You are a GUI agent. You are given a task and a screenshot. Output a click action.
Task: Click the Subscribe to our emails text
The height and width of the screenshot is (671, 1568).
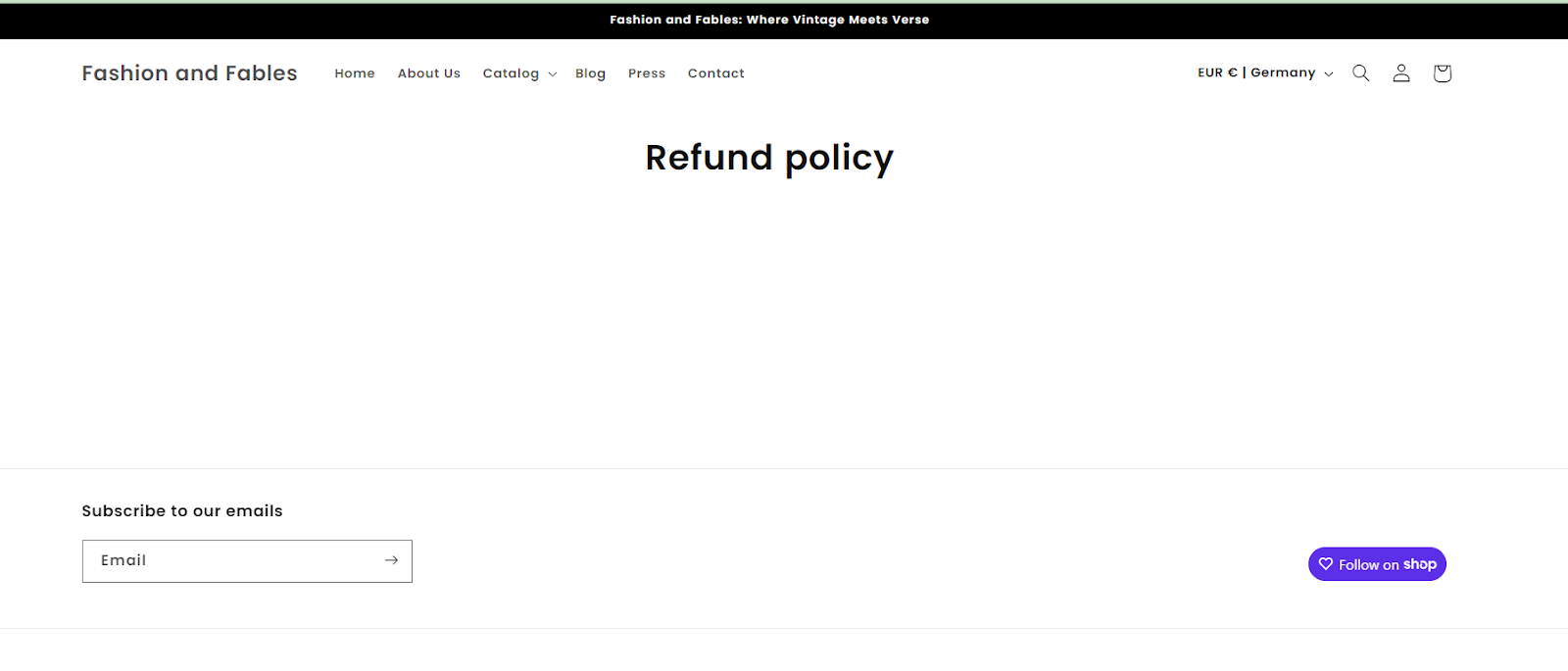click(x=182, y=510)
